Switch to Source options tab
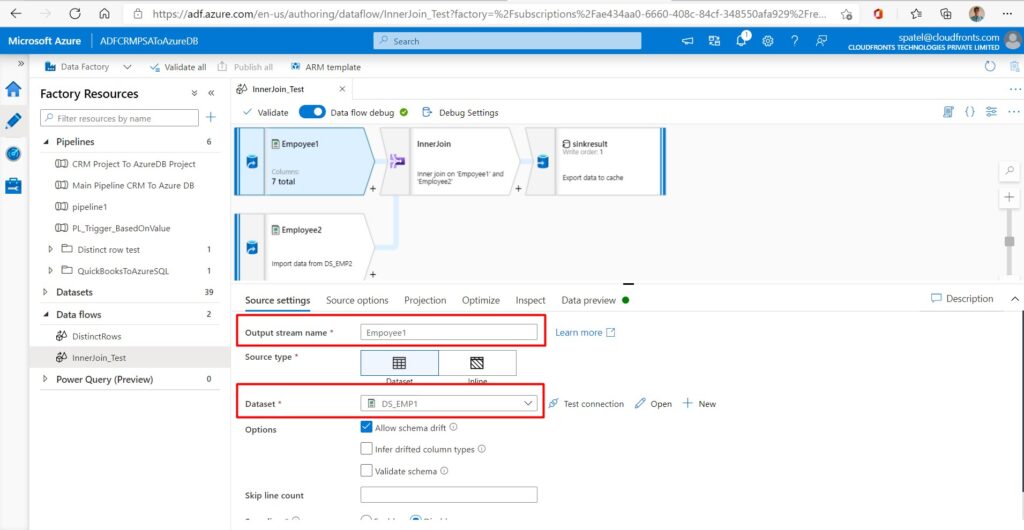Screen dimensions: 1024x530 point(357,300)
